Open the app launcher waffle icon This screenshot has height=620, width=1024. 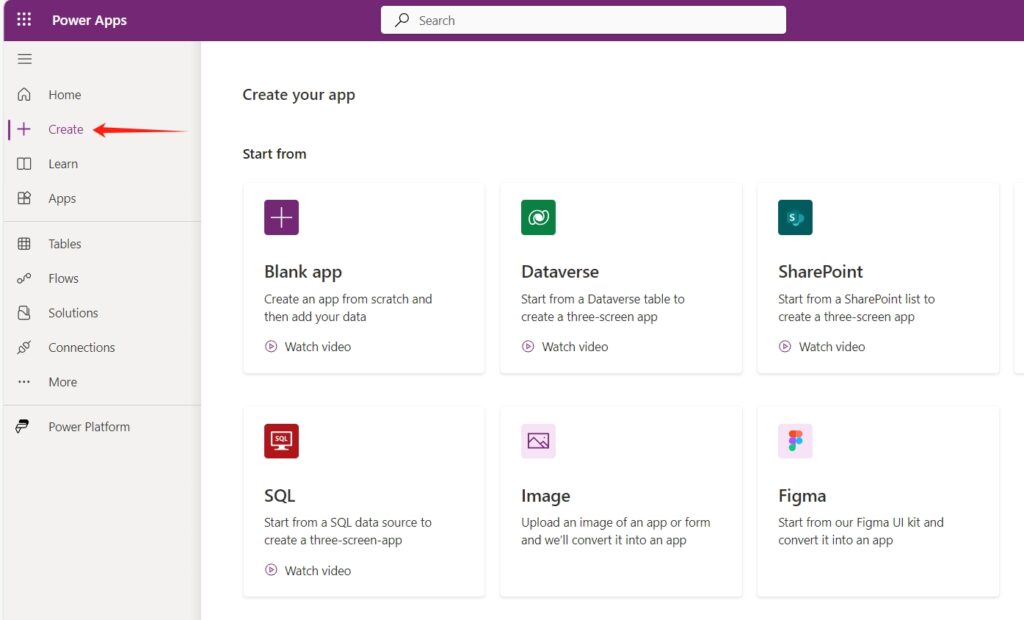(24, 20)
